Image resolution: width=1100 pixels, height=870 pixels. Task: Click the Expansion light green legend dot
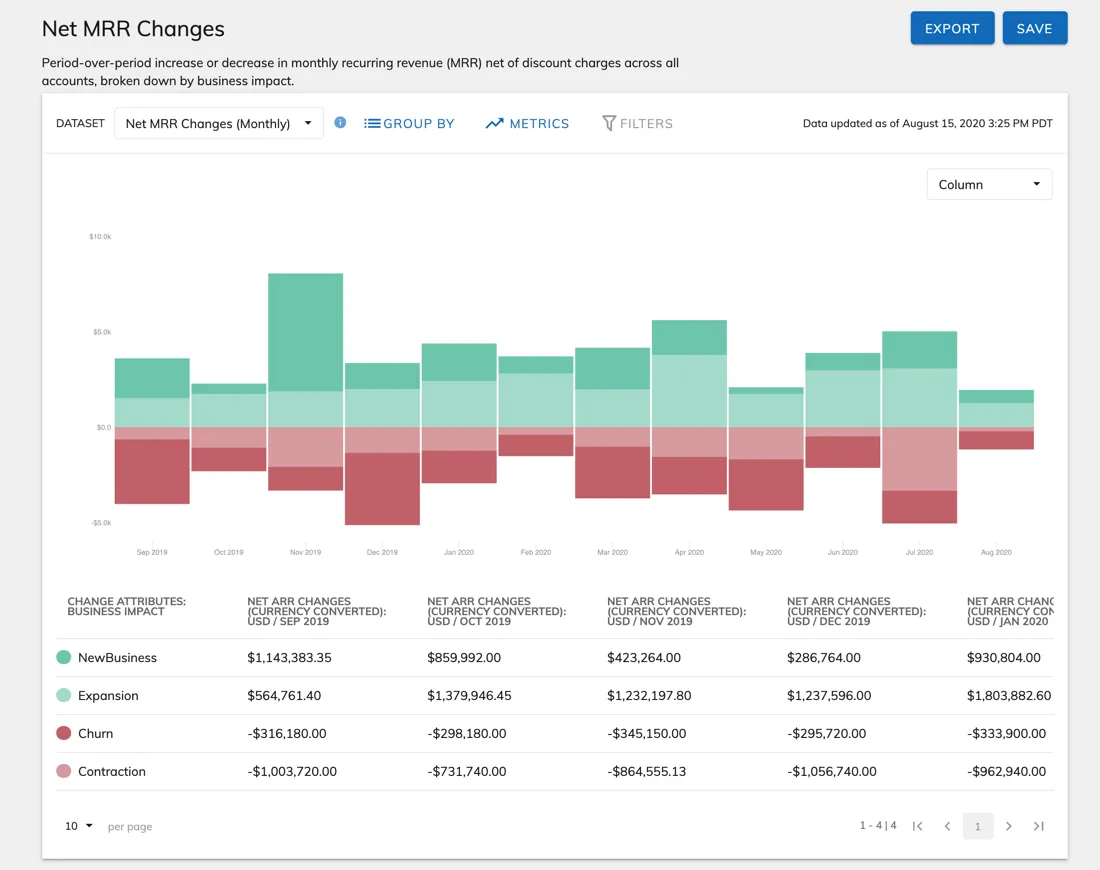64,695
